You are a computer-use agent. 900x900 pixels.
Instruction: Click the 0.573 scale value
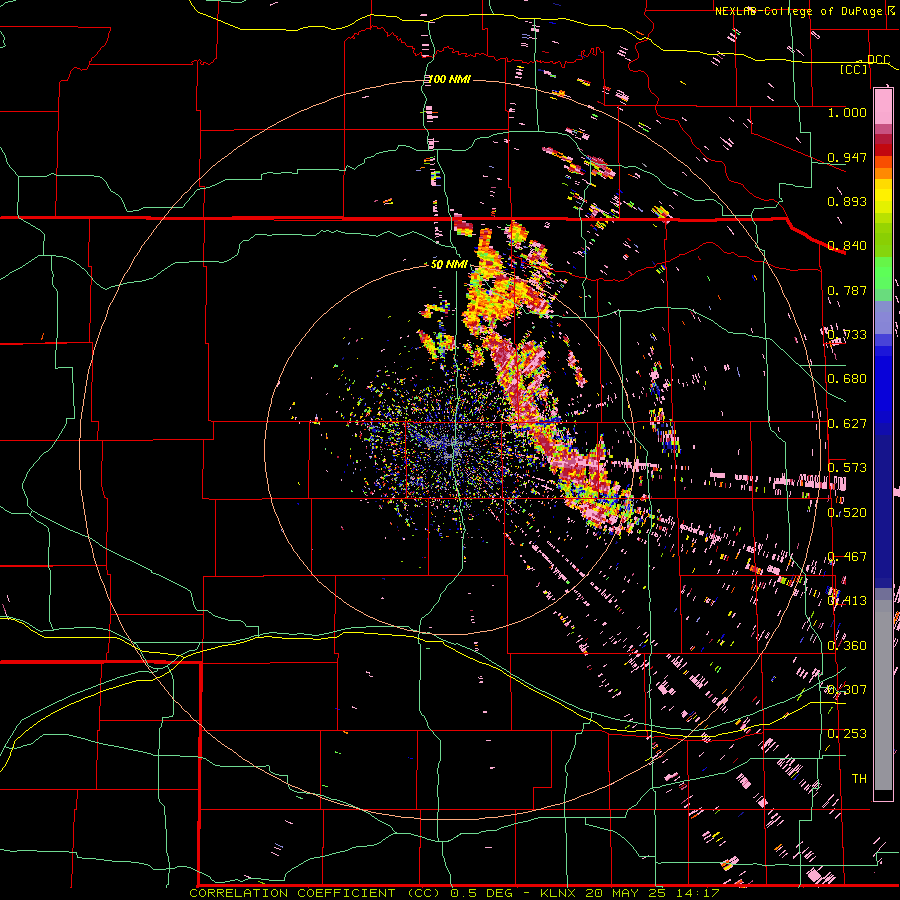coord(847,468)
